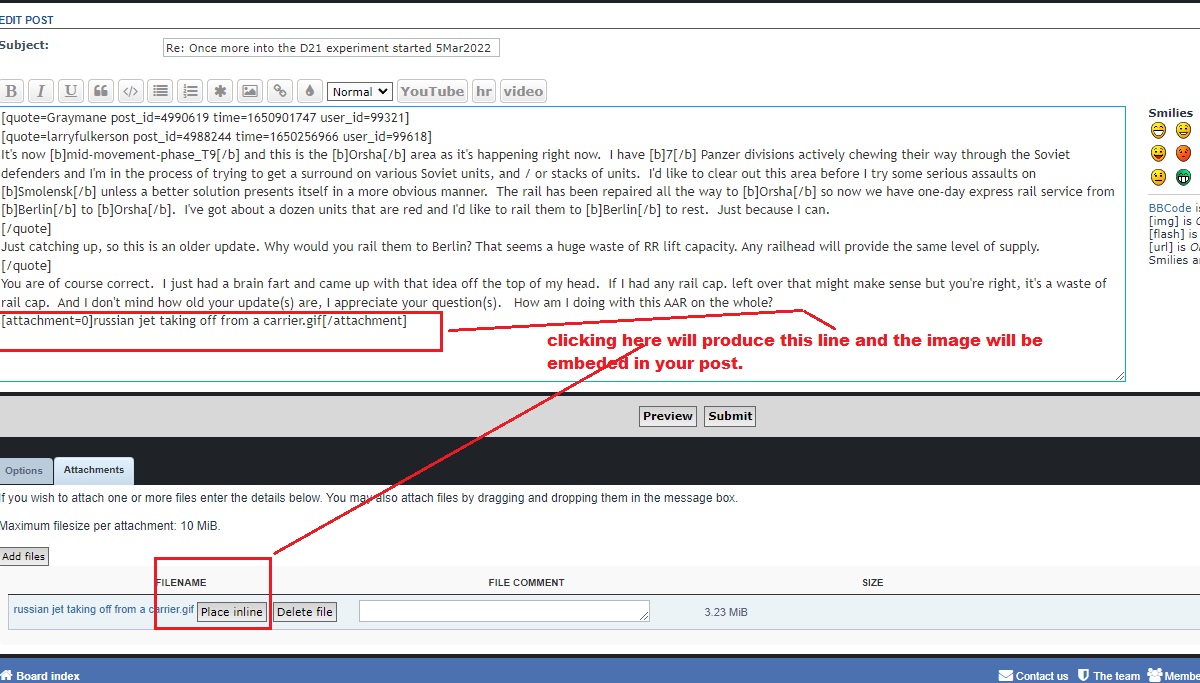Open the russian jet gif attachment link
The image size is (1200, 683).
pos(104,609)
